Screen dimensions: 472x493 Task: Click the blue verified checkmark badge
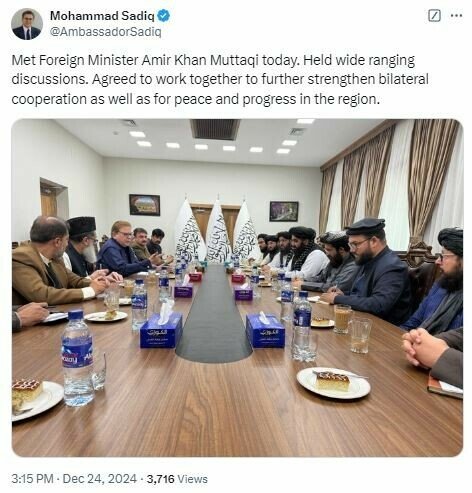point(164,16)
